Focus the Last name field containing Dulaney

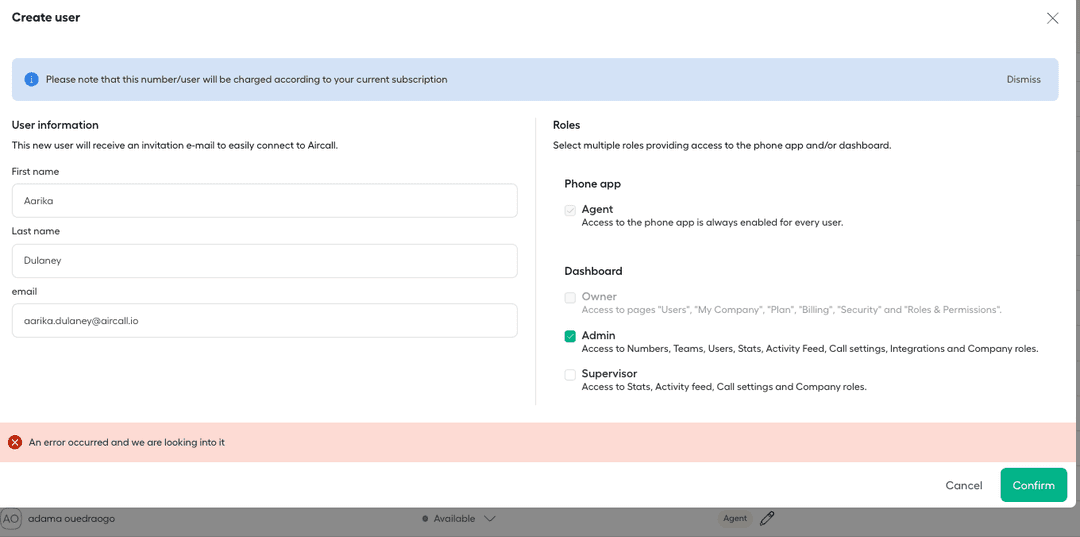click(x=264, y=261)
